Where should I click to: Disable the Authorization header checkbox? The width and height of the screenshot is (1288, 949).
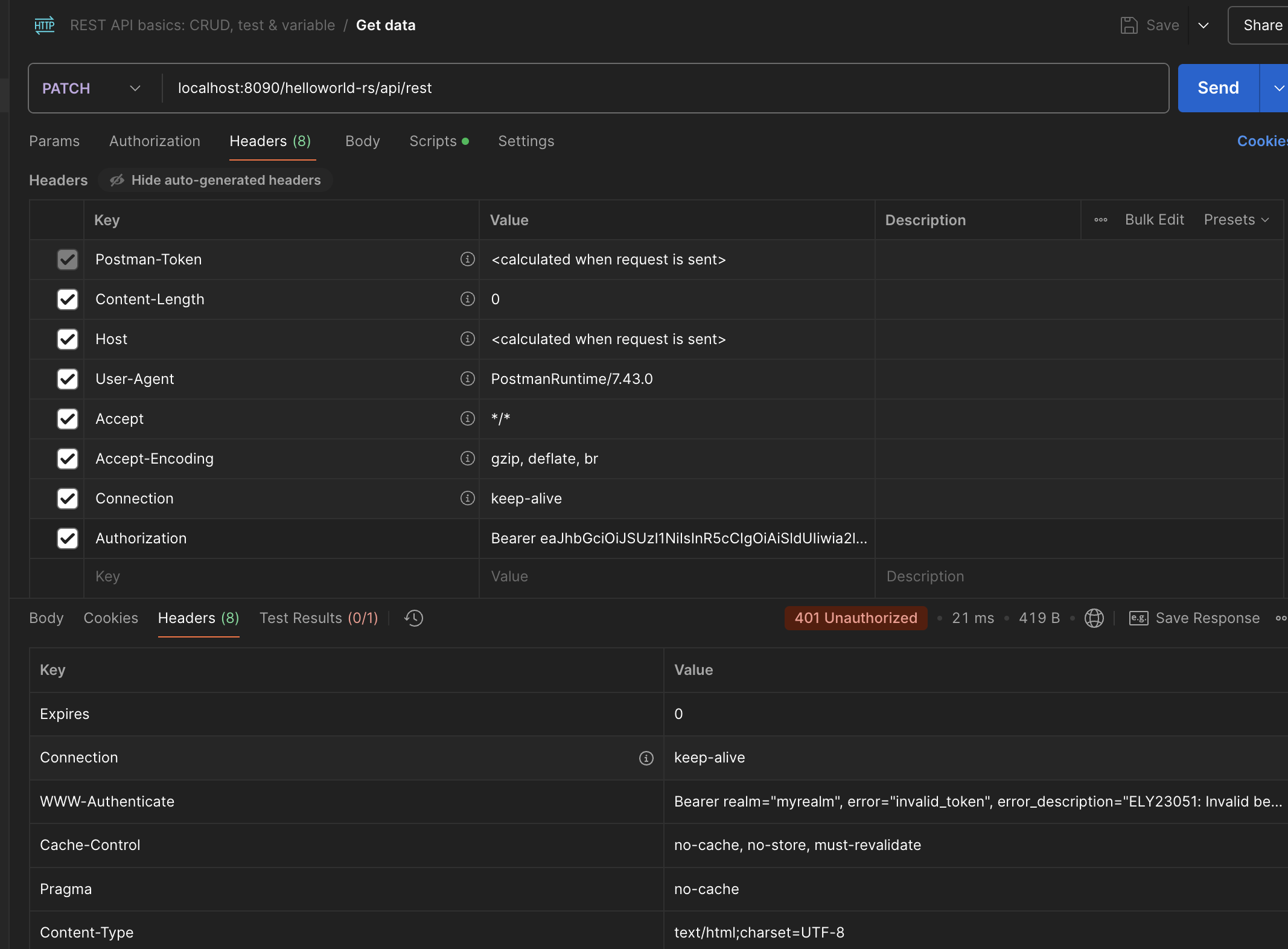pos(68,538)
